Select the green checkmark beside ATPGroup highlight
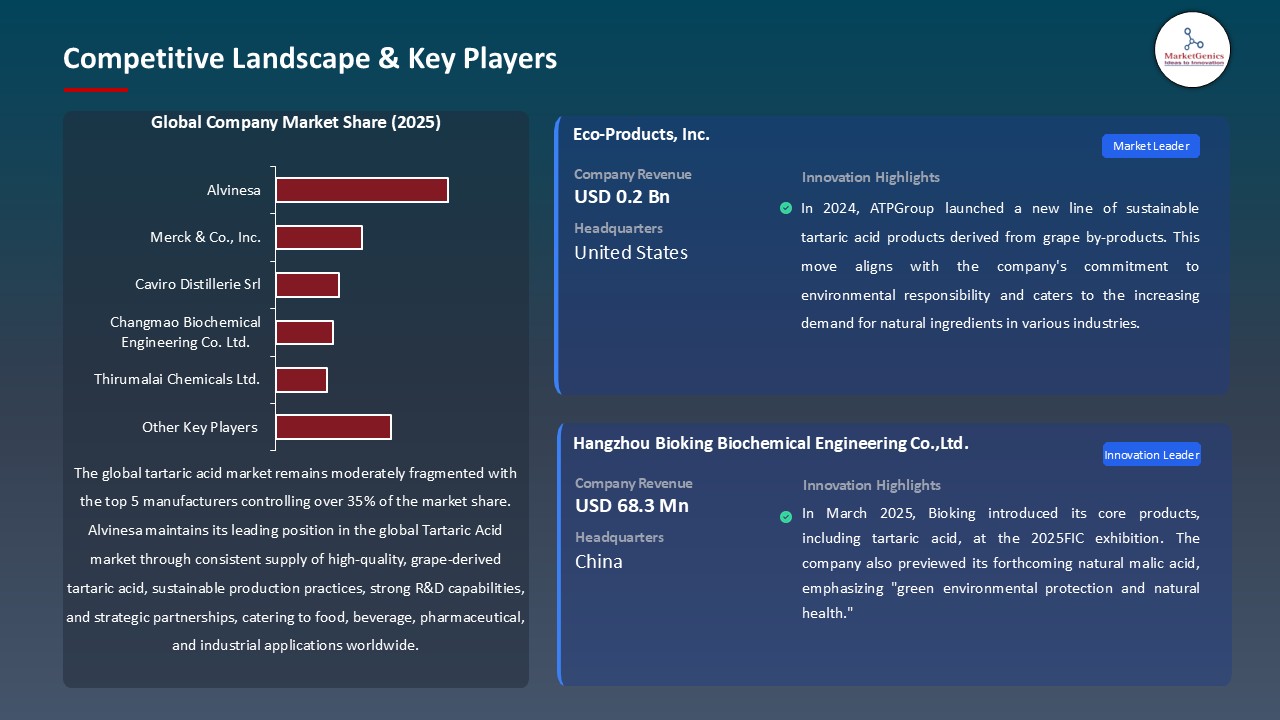Image resolution: width=1280 pixels, height=720 pixels. tap(786, 208)
